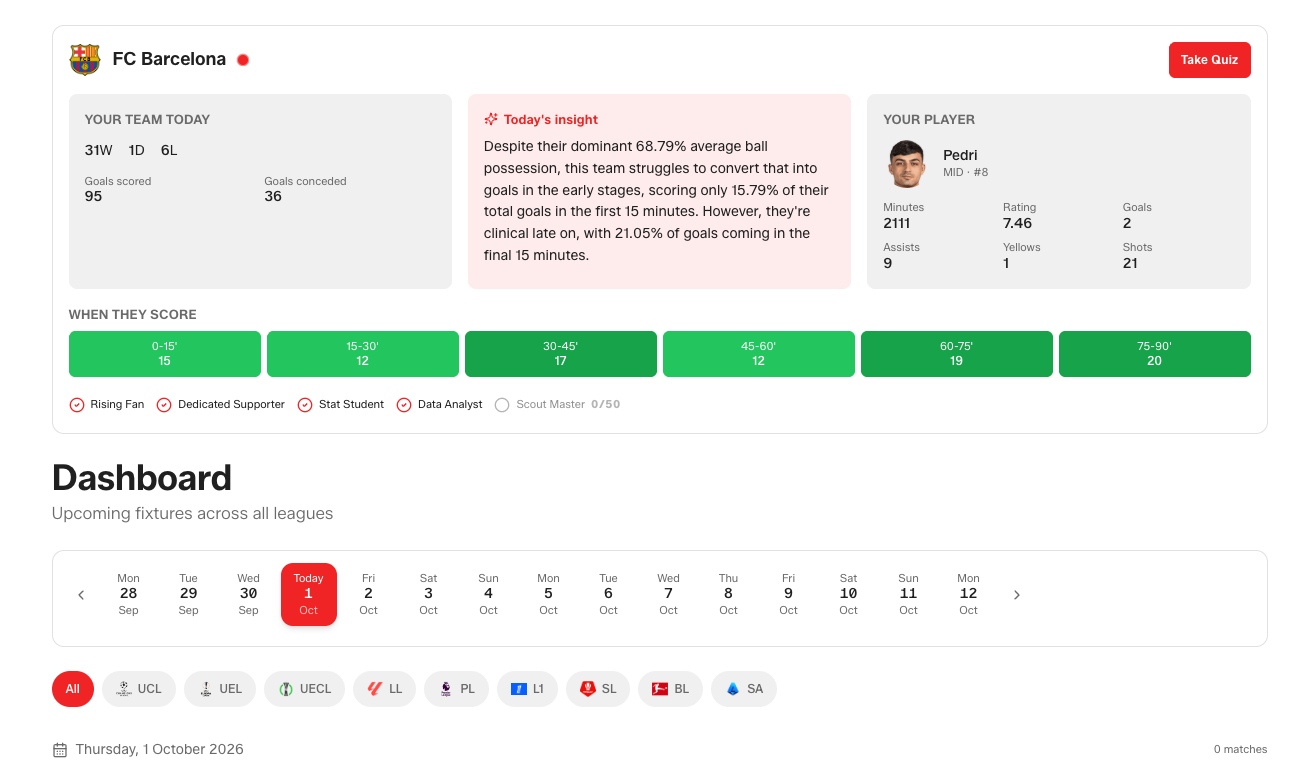This screenshot has width=1309, height=770.
Task: Click the Scout Master badge circle
Action: (502, 405)
